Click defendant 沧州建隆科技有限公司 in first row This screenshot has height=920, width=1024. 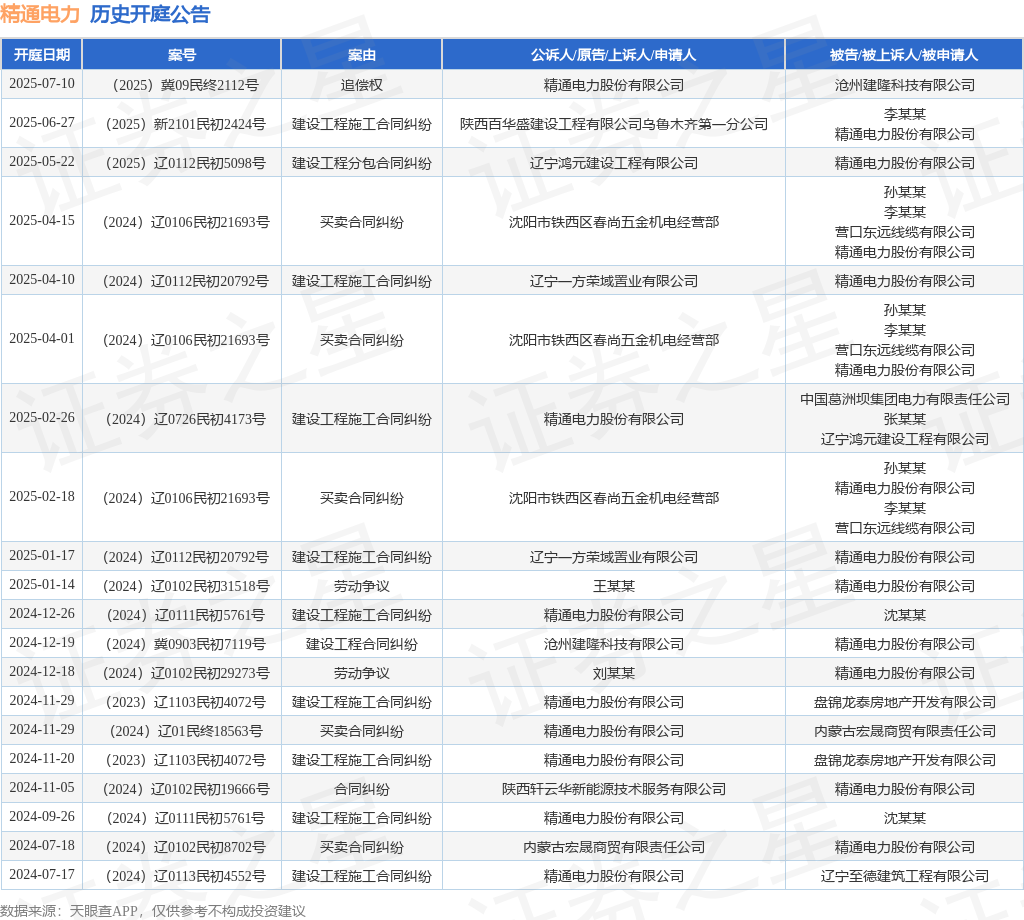904,85
